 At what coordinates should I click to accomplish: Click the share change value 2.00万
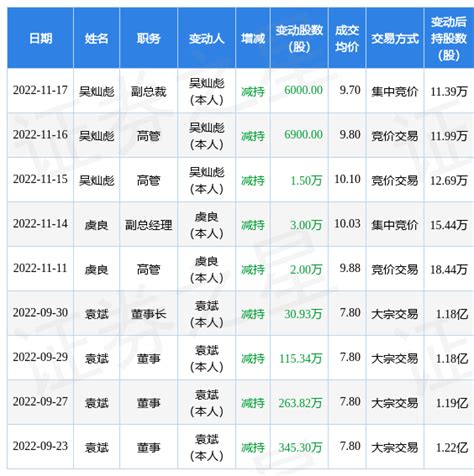(306, 269)
